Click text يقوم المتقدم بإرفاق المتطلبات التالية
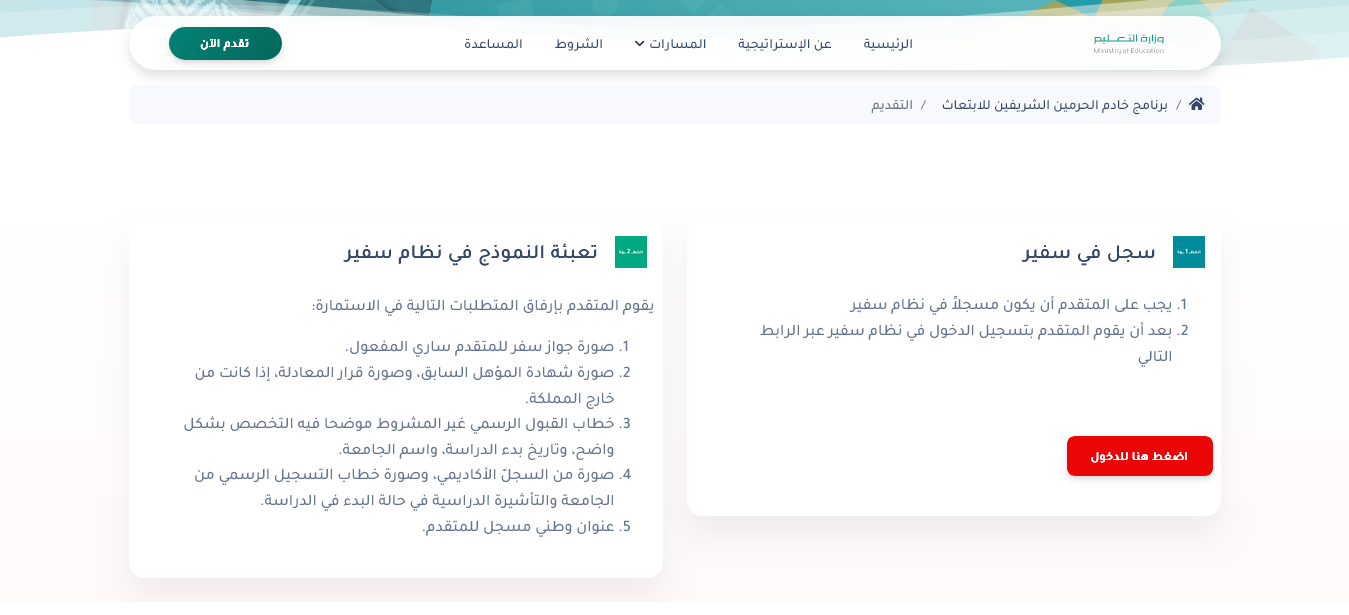This screenshot has width=1349, height=615. [483, 305]
